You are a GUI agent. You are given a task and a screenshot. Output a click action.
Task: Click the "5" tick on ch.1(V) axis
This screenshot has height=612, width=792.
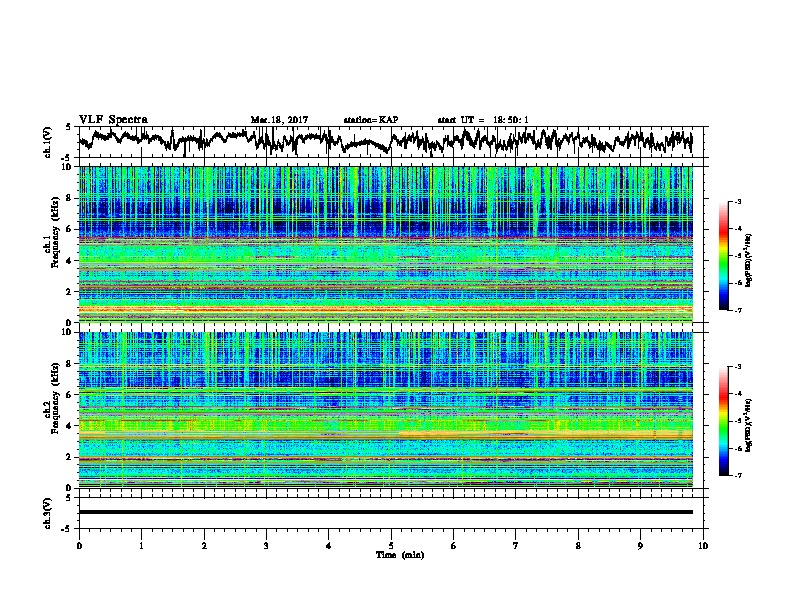click(69, 127)
